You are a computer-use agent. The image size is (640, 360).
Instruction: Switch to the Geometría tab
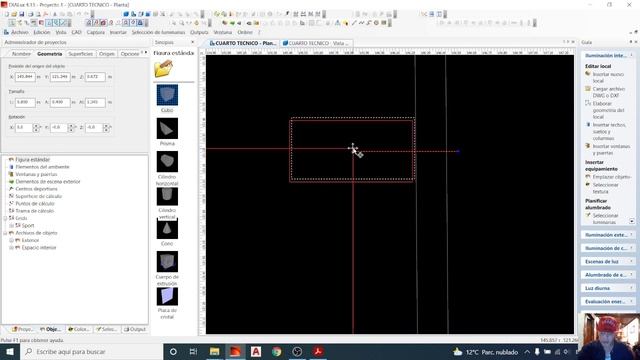point(49,54)
